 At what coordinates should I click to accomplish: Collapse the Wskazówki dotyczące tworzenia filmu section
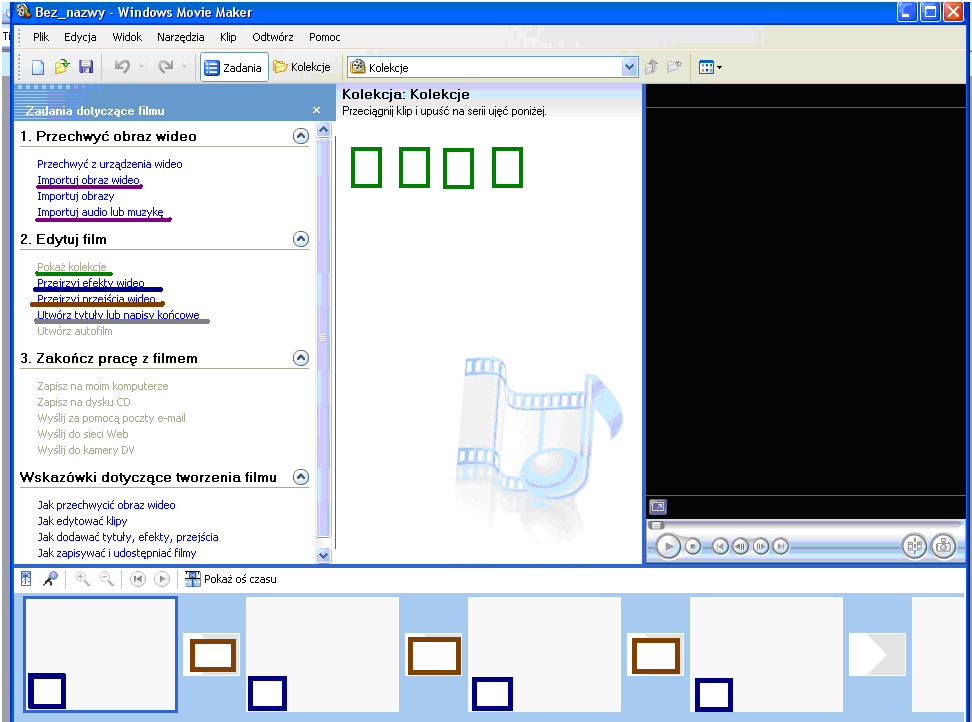click(x=301, y=477)
